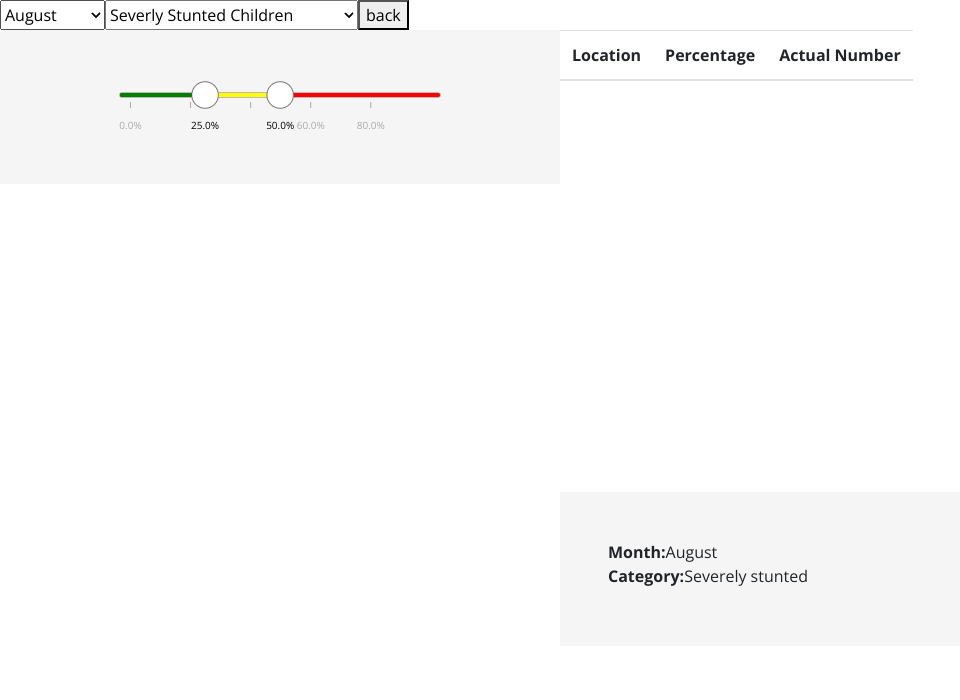960x700 pixels.
Task: Click the August value in the info panel
Action: click(x=691, y=552)
